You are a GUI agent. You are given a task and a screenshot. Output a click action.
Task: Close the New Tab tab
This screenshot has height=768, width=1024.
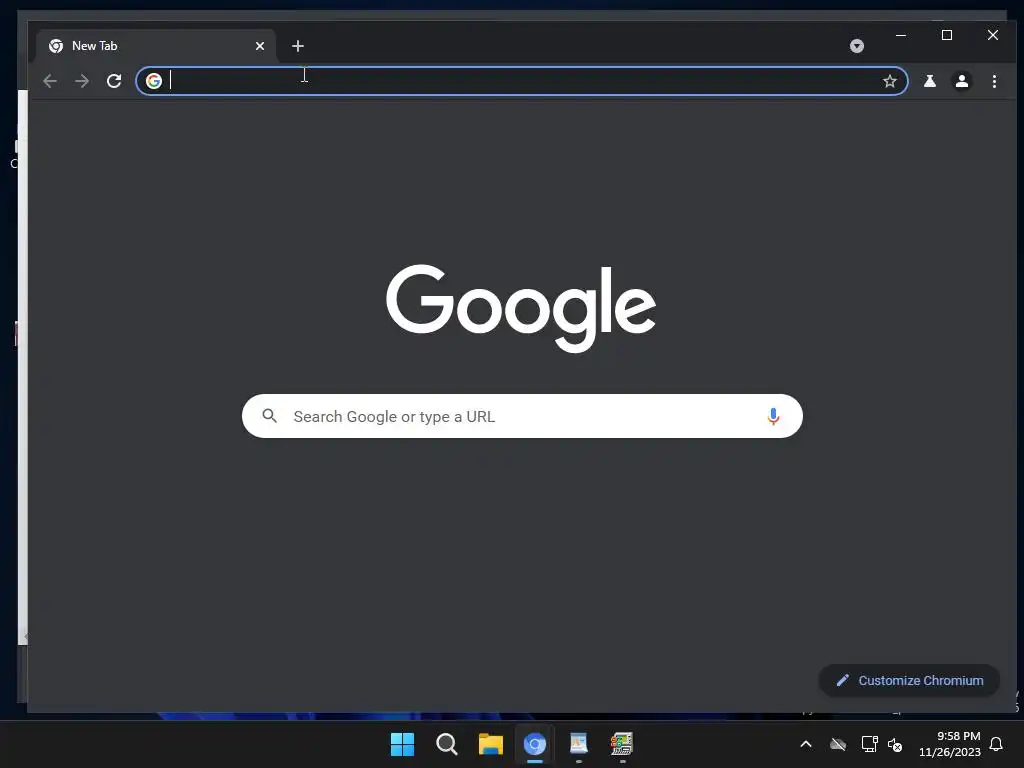[260, 46]
